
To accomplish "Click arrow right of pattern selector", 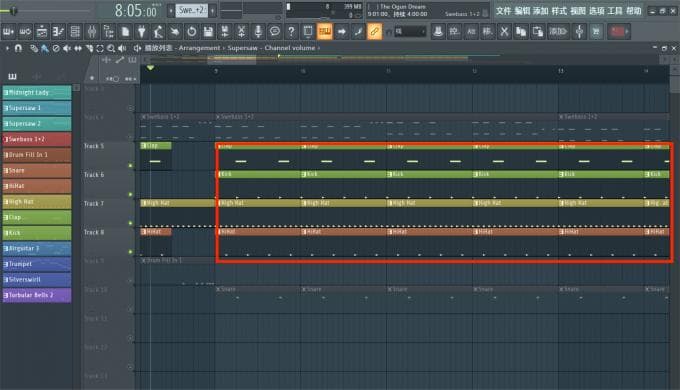I will (212, 10).
